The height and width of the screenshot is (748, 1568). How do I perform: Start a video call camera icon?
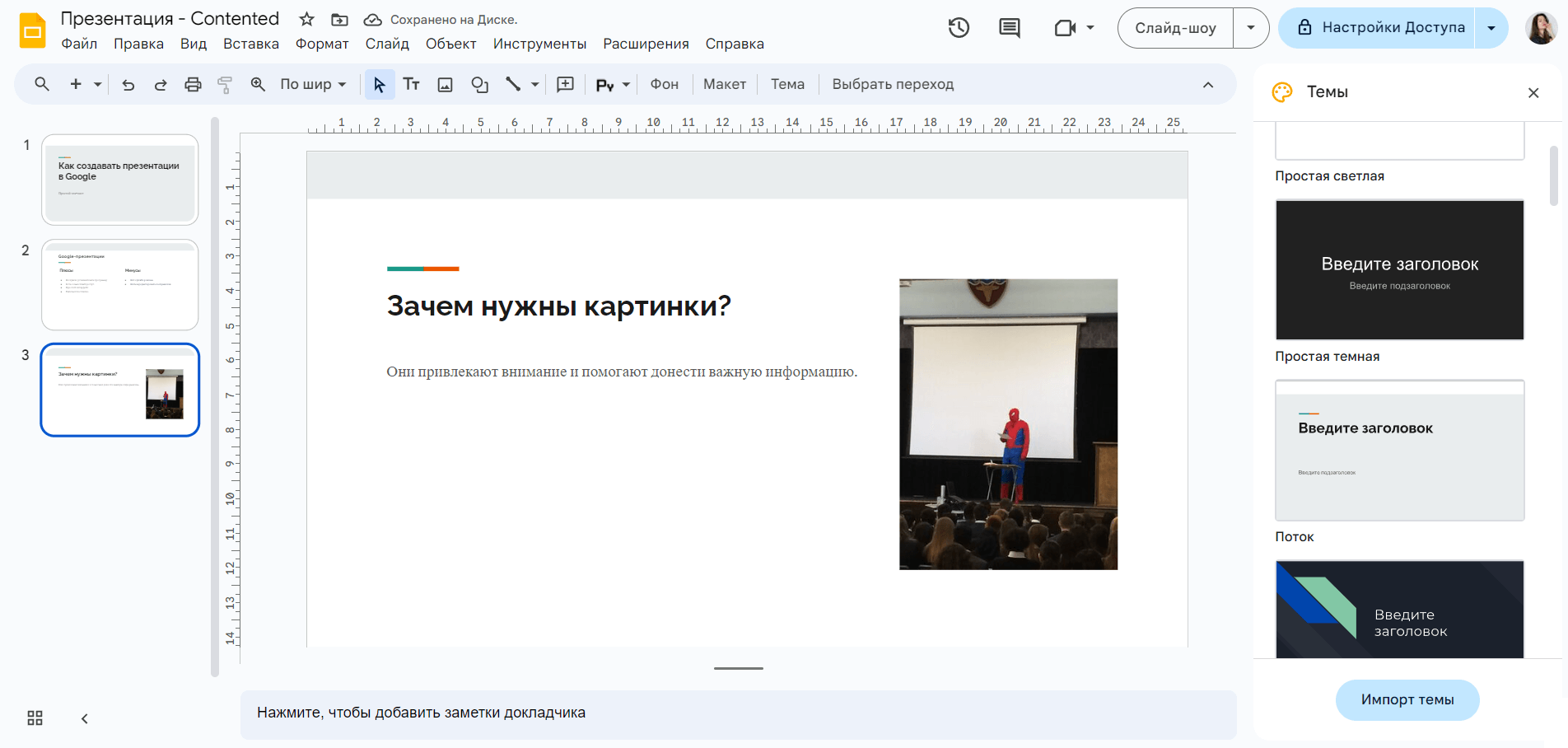point(1066,28)
